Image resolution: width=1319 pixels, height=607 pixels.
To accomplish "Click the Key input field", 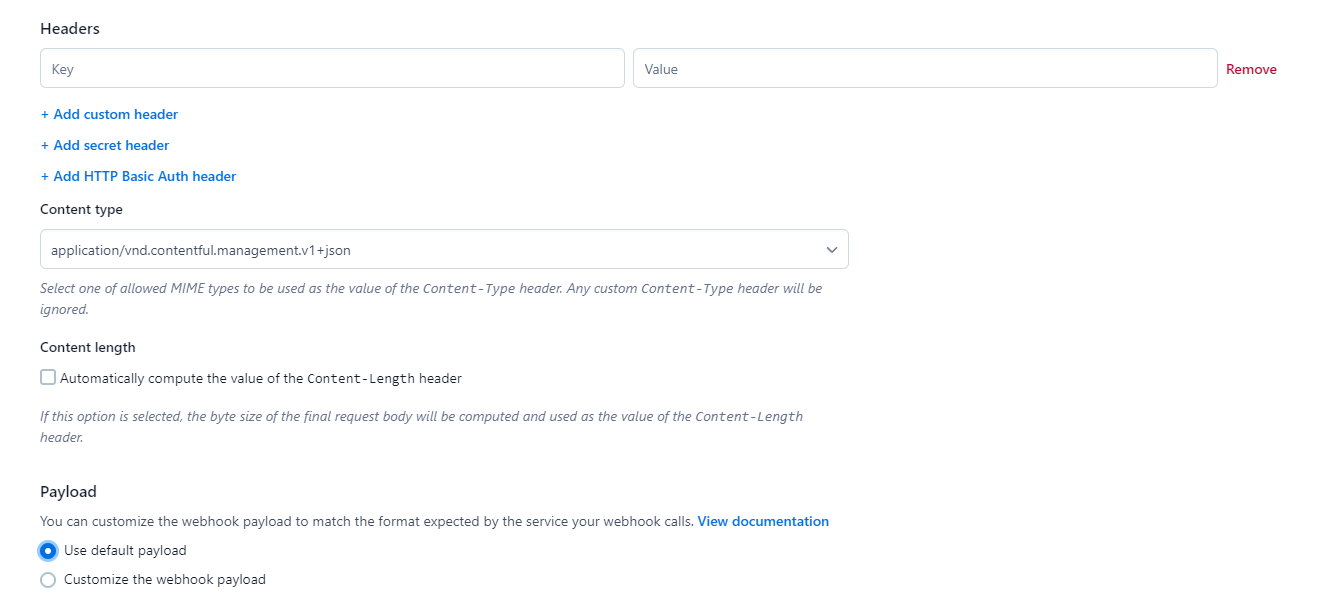I will pyautogui.click(x=332, y=68).
